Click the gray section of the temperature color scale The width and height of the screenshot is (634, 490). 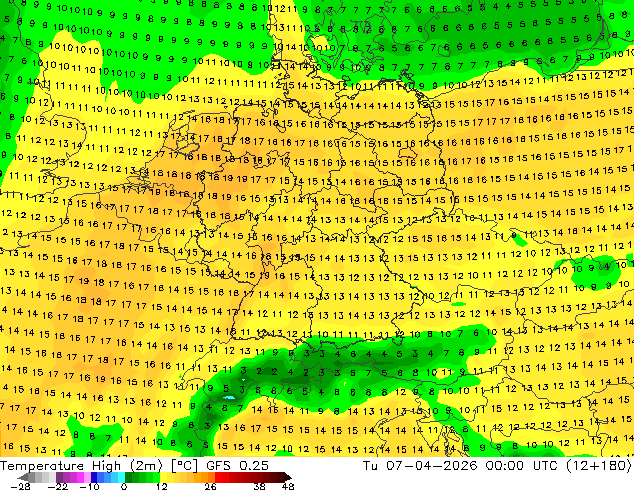coord(42,477)
